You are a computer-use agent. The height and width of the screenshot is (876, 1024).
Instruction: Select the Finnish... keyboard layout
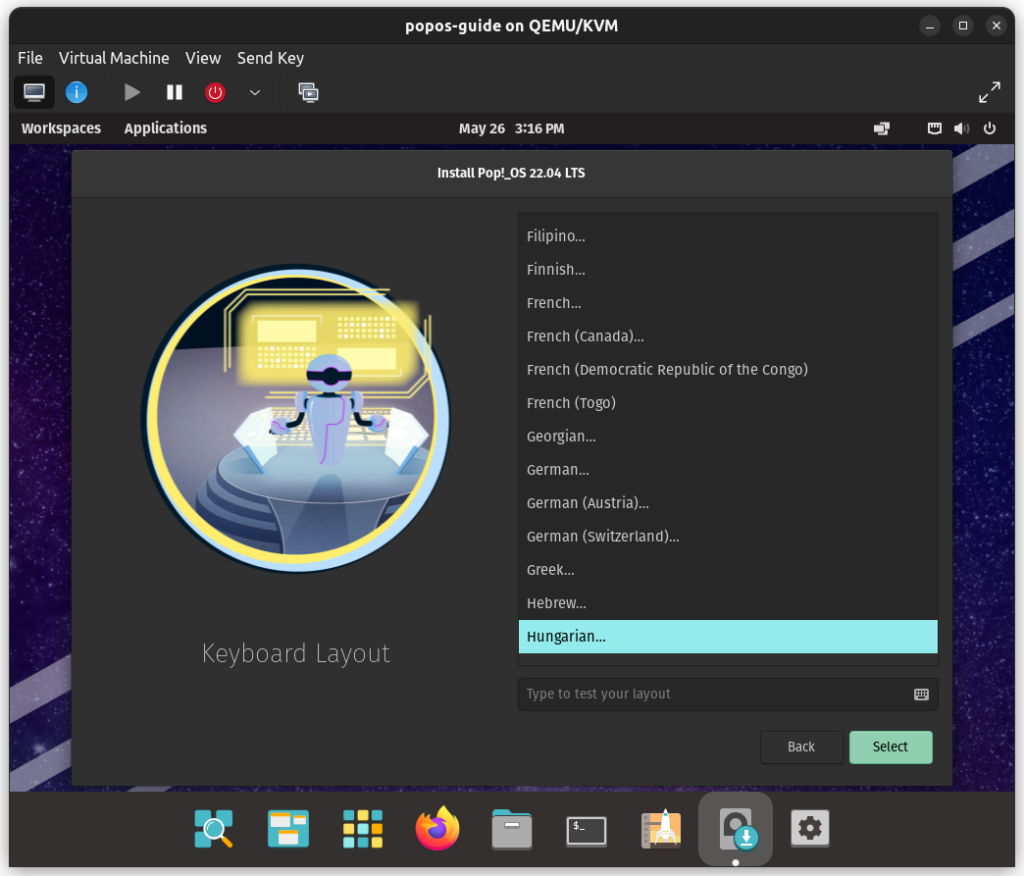pos(728,269)
